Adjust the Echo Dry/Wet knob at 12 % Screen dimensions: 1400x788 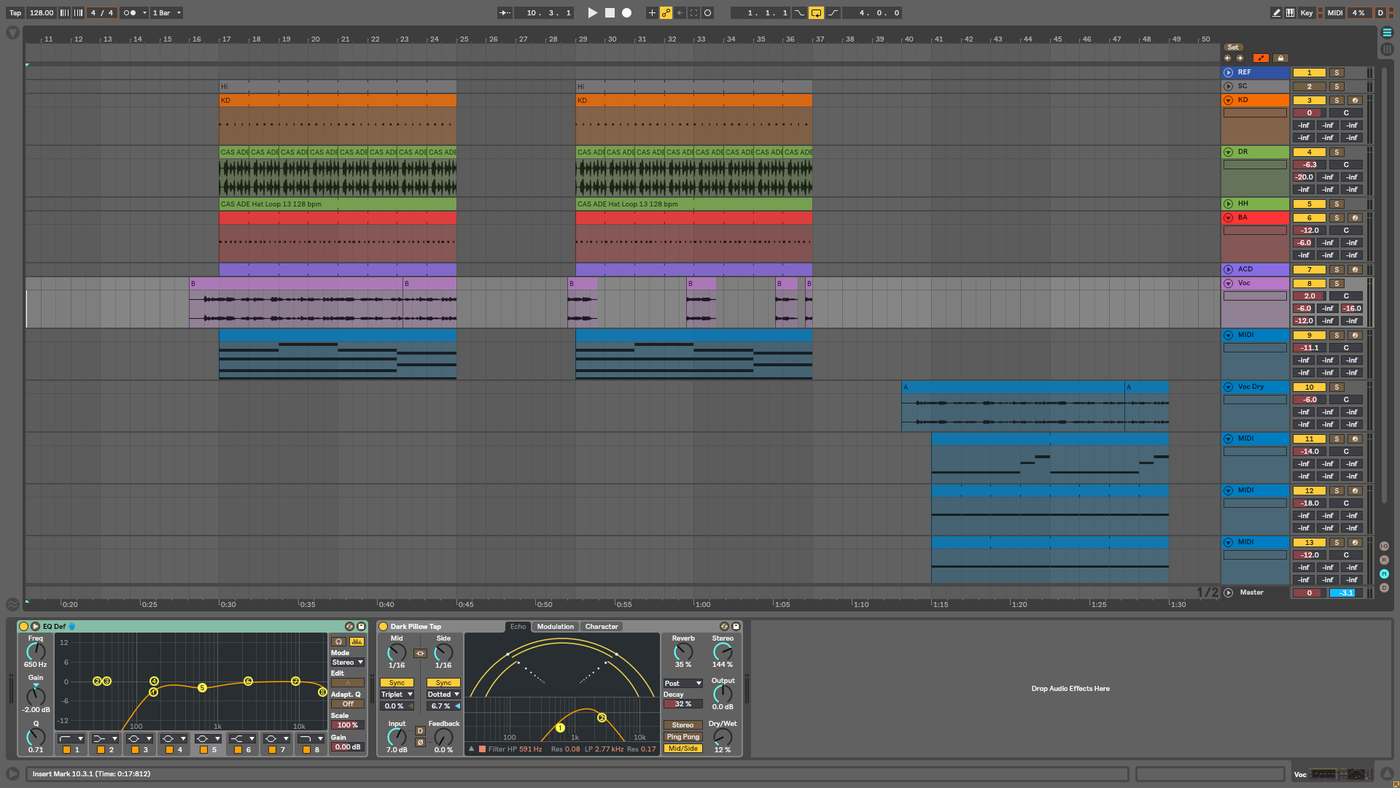click(x=722, y=737)
